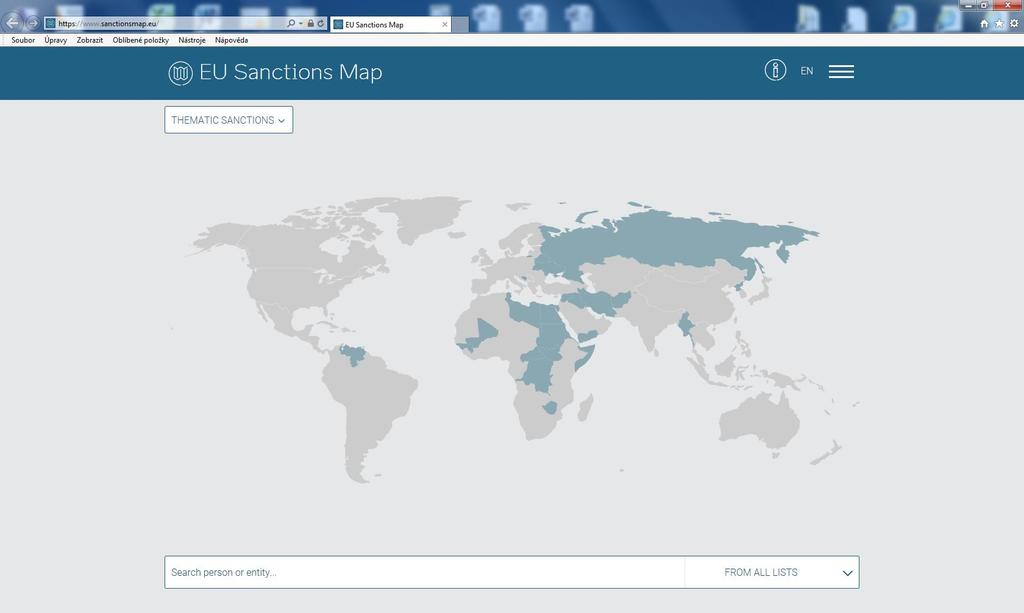This screenshot has width=1024, height=613.
Task: Open the address bar autocomplete dropdown arrow
Action: pos(300,24)
